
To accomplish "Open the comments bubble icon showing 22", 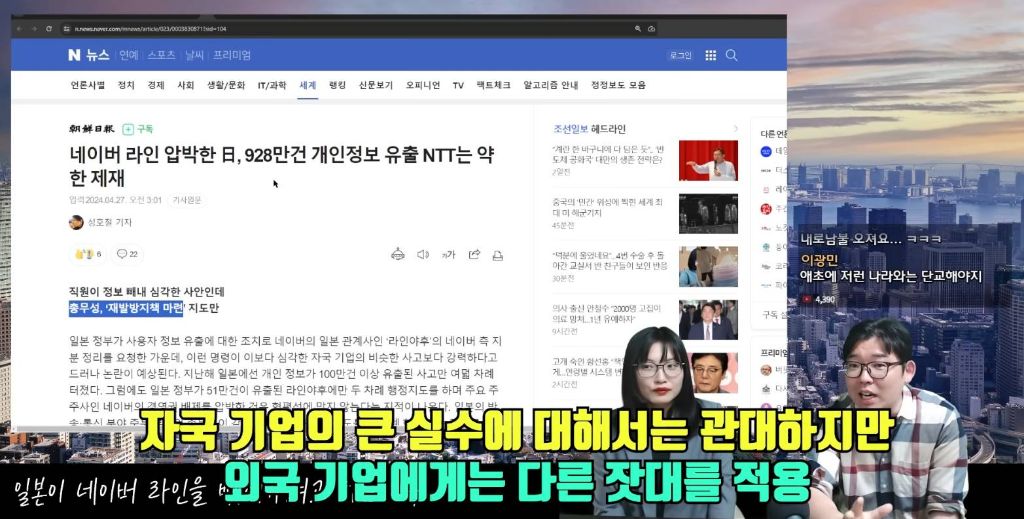I will point(127,254).
